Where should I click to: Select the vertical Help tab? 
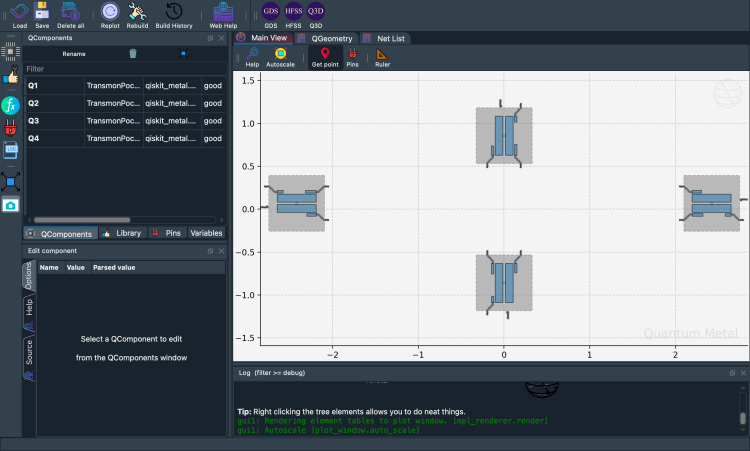tap(29, 313)
